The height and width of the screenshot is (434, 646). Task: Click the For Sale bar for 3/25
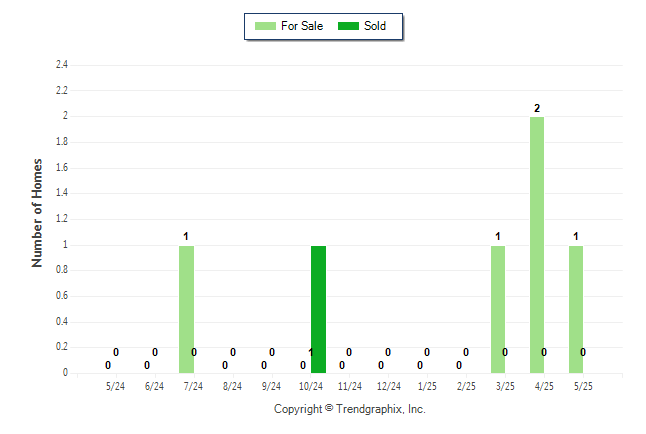point(498,310)
